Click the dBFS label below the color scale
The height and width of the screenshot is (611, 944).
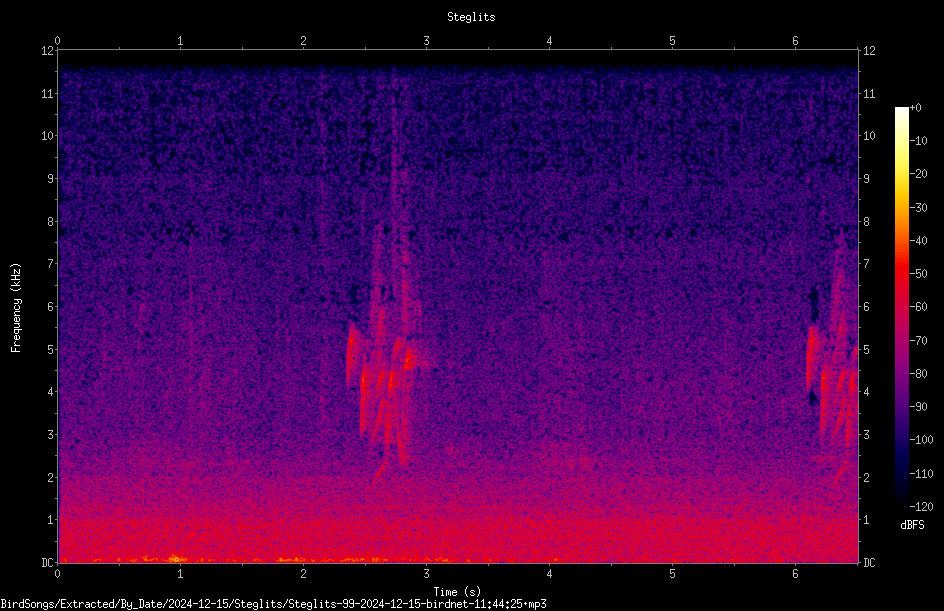pyautogui.click(x=912, y=525)
